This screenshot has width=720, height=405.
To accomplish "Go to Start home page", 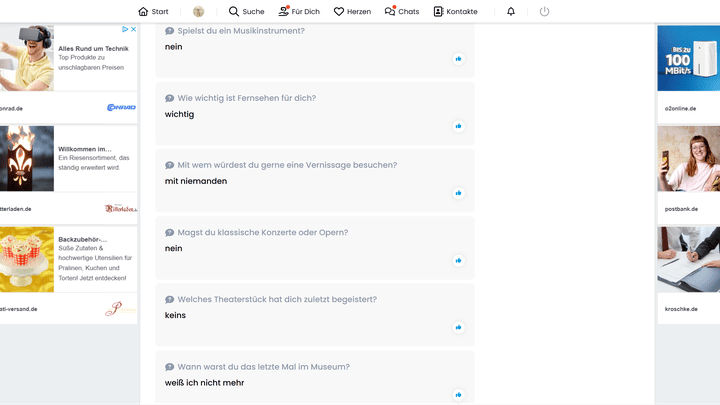I will 153,12.
